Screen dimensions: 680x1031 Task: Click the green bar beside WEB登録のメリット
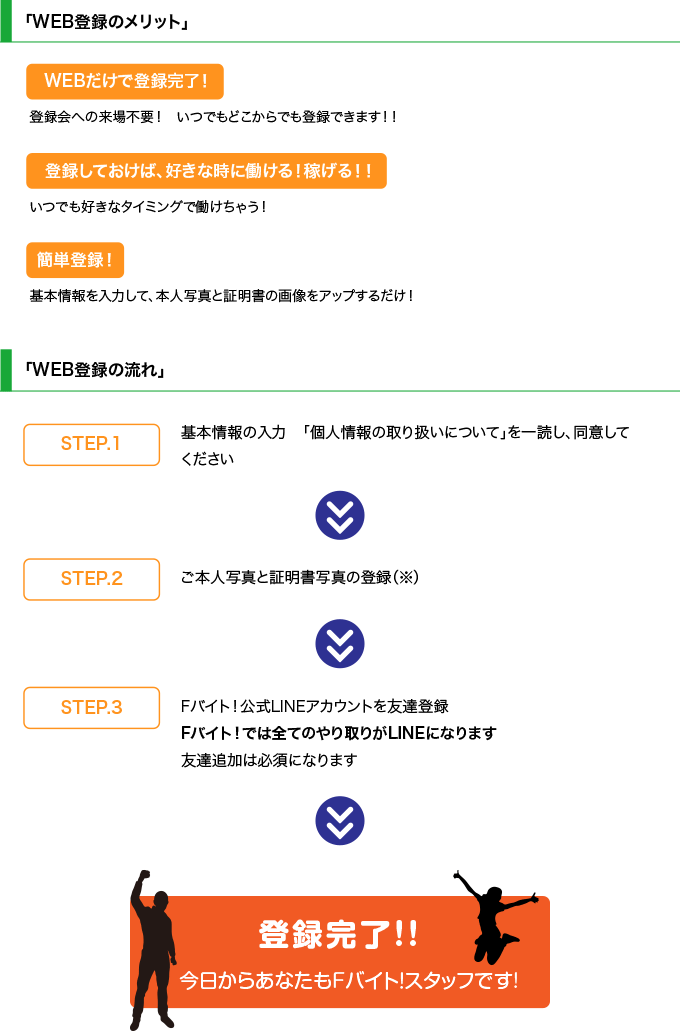[6, 20]
